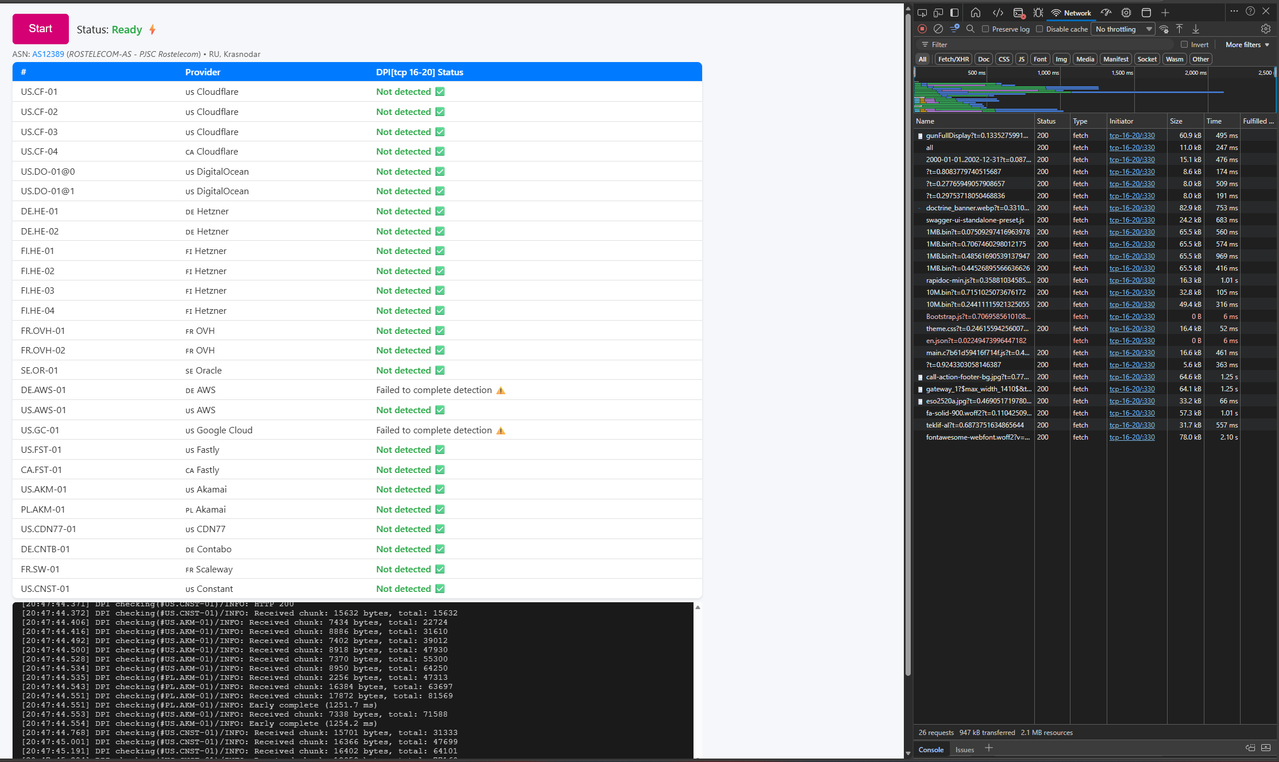Click the screencast toggle icon in DevTools
The width and height of the screenshot is (1279, 762).
[922, 13]
